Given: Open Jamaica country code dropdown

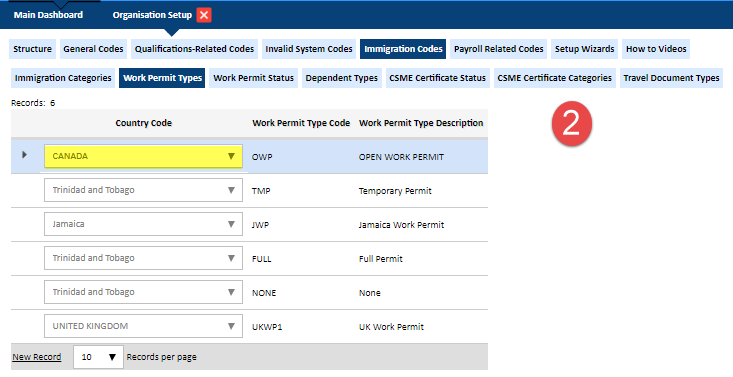Looking at the screenshot, I should 144,225.
